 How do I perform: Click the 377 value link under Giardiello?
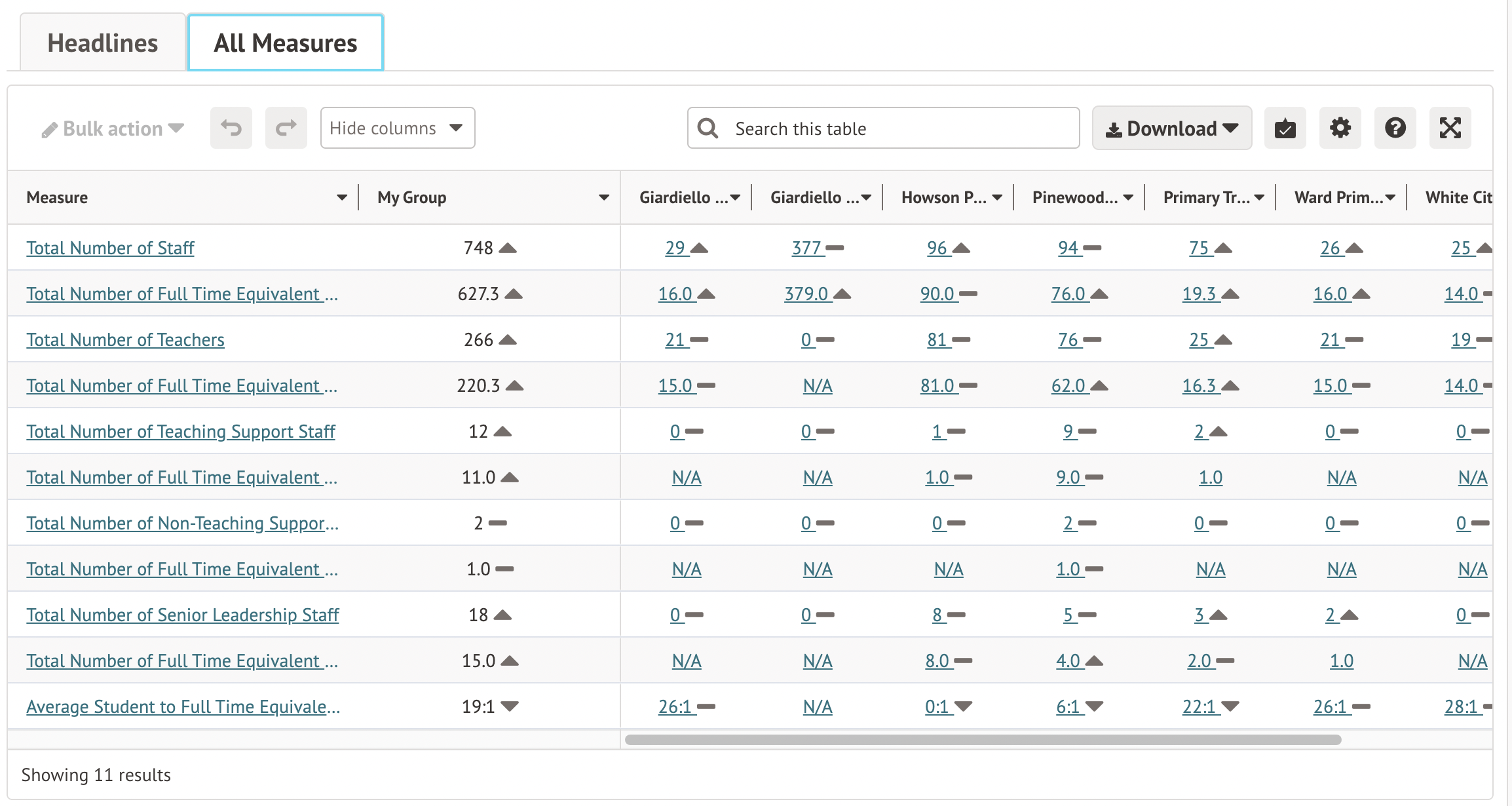pos(806,248)
